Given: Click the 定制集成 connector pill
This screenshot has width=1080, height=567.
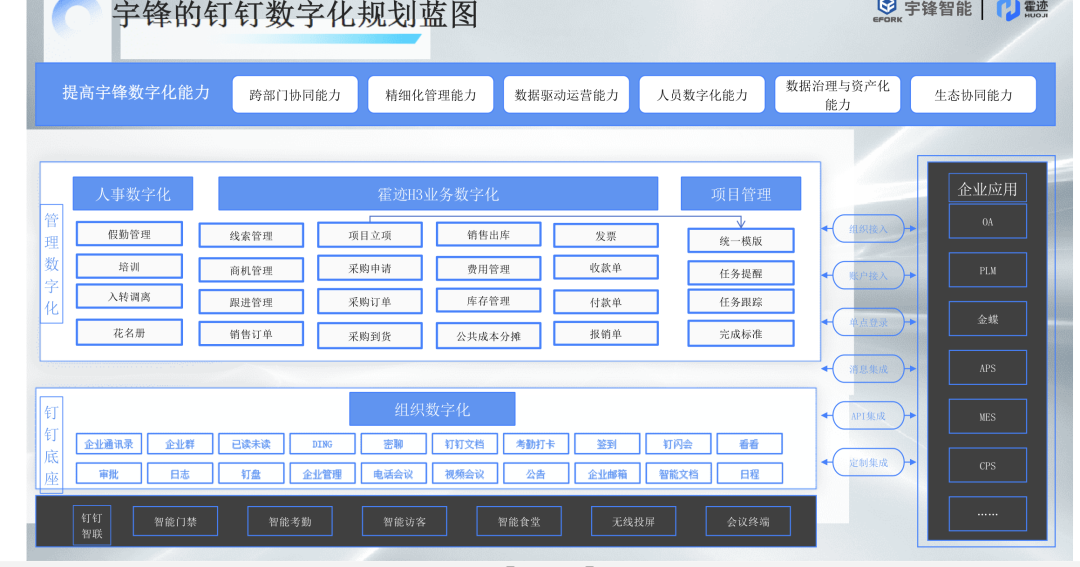Looking at the screenshot, I should pos(869,463).
